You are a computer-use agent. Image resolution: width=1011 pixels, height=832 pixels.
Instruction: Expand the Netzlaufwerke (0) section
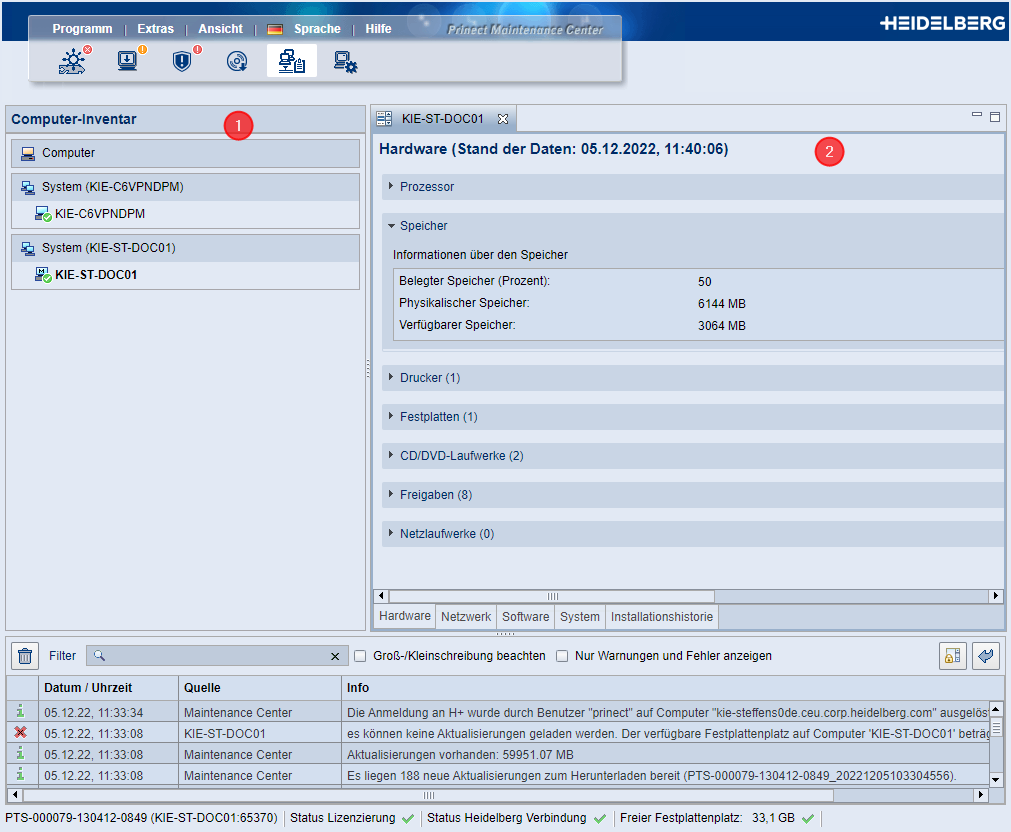[x=391, y=533]
